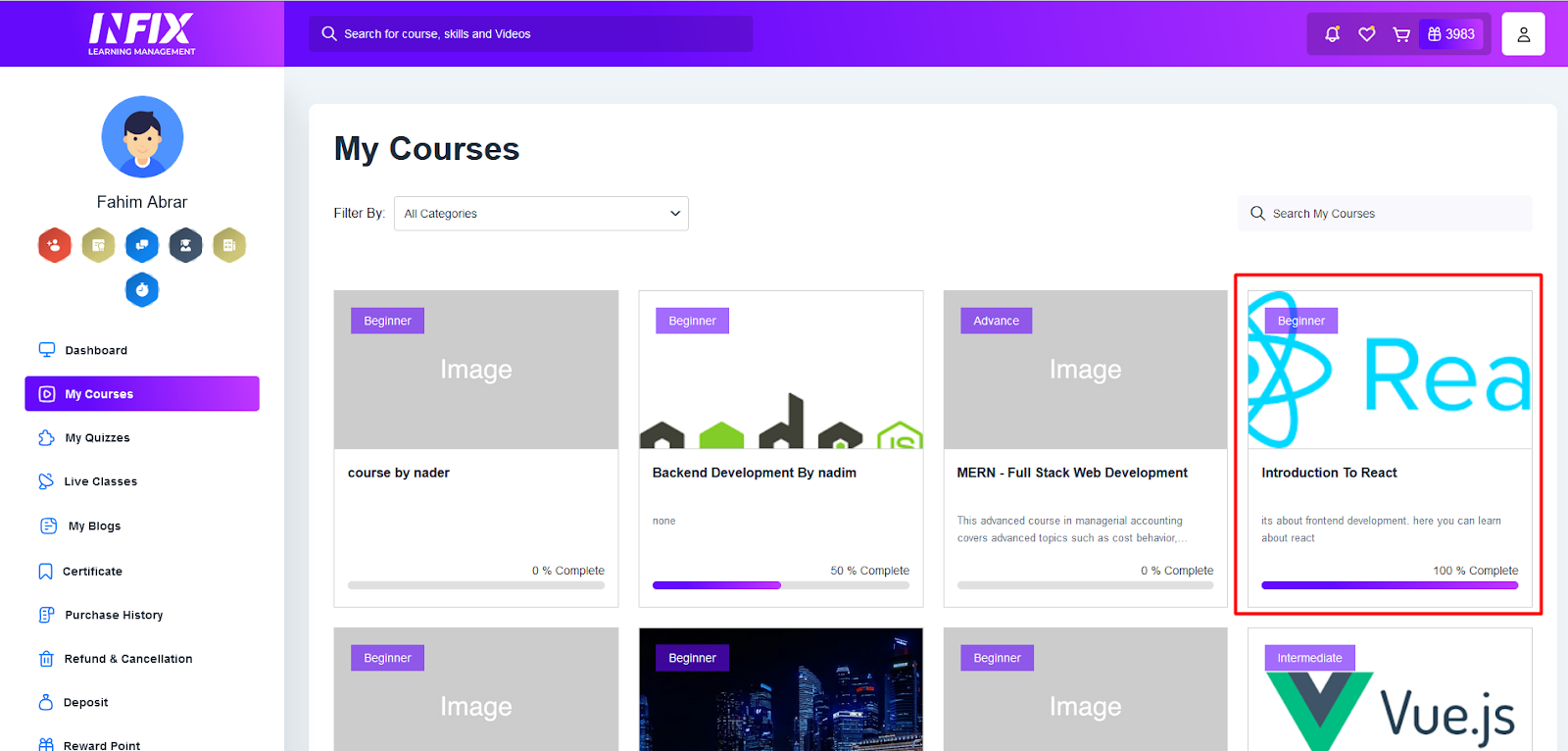The width and height of the screenshot is (1568, 751).
Task: Click the Live Classes icon
Action: [46, 481]
